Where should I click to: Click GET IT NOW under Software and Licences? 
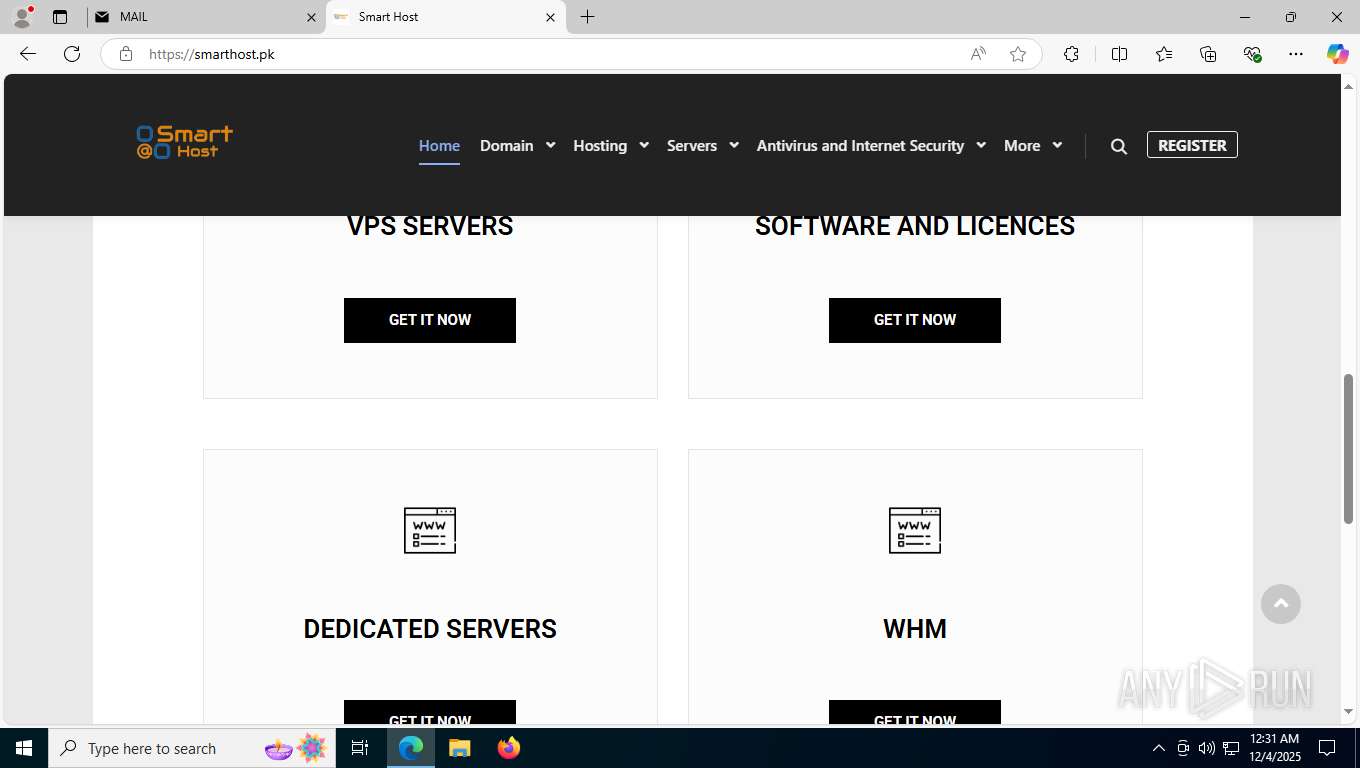click(915, 320)
